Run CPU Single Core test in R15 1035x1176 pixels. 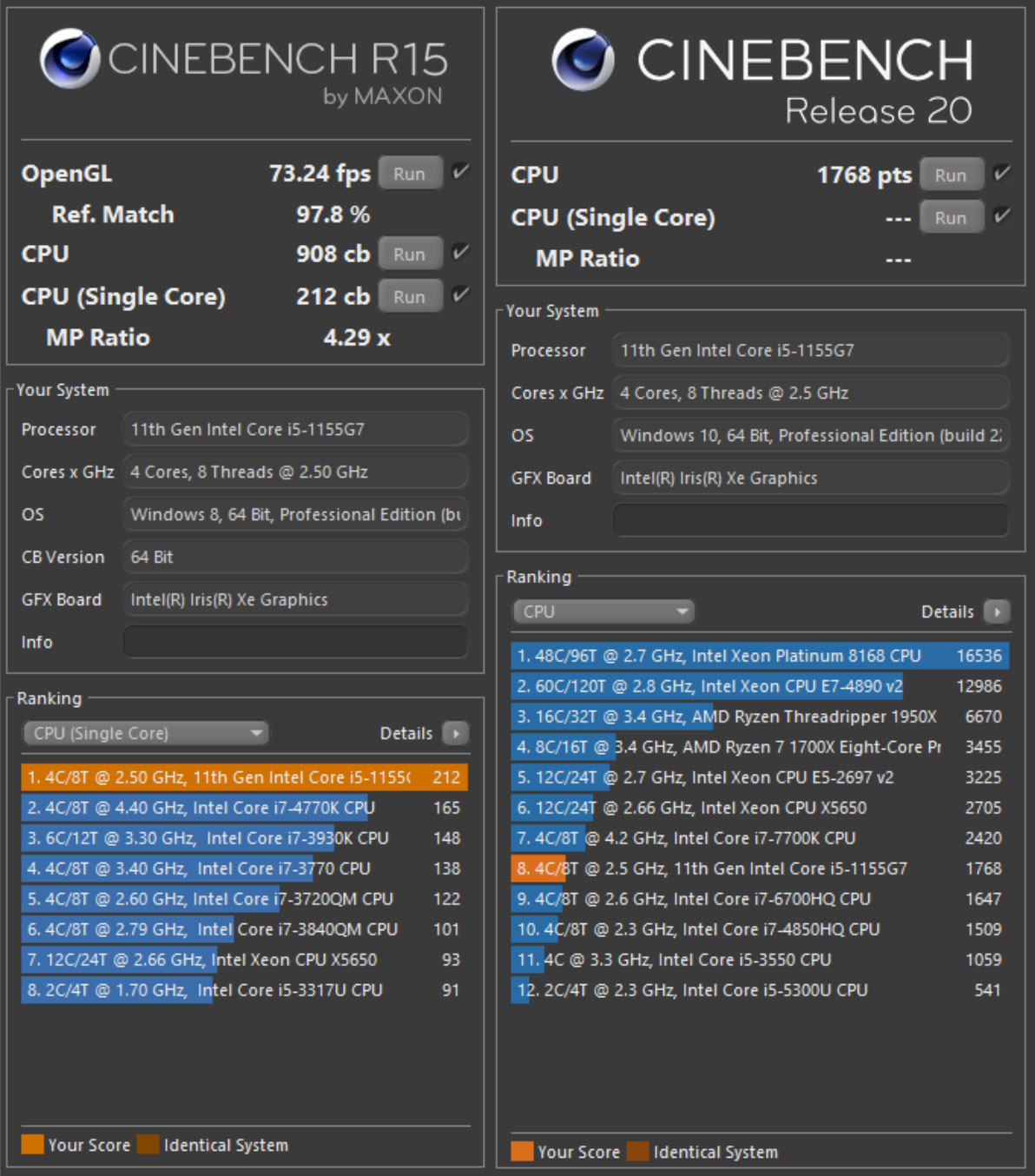point(410,296)
